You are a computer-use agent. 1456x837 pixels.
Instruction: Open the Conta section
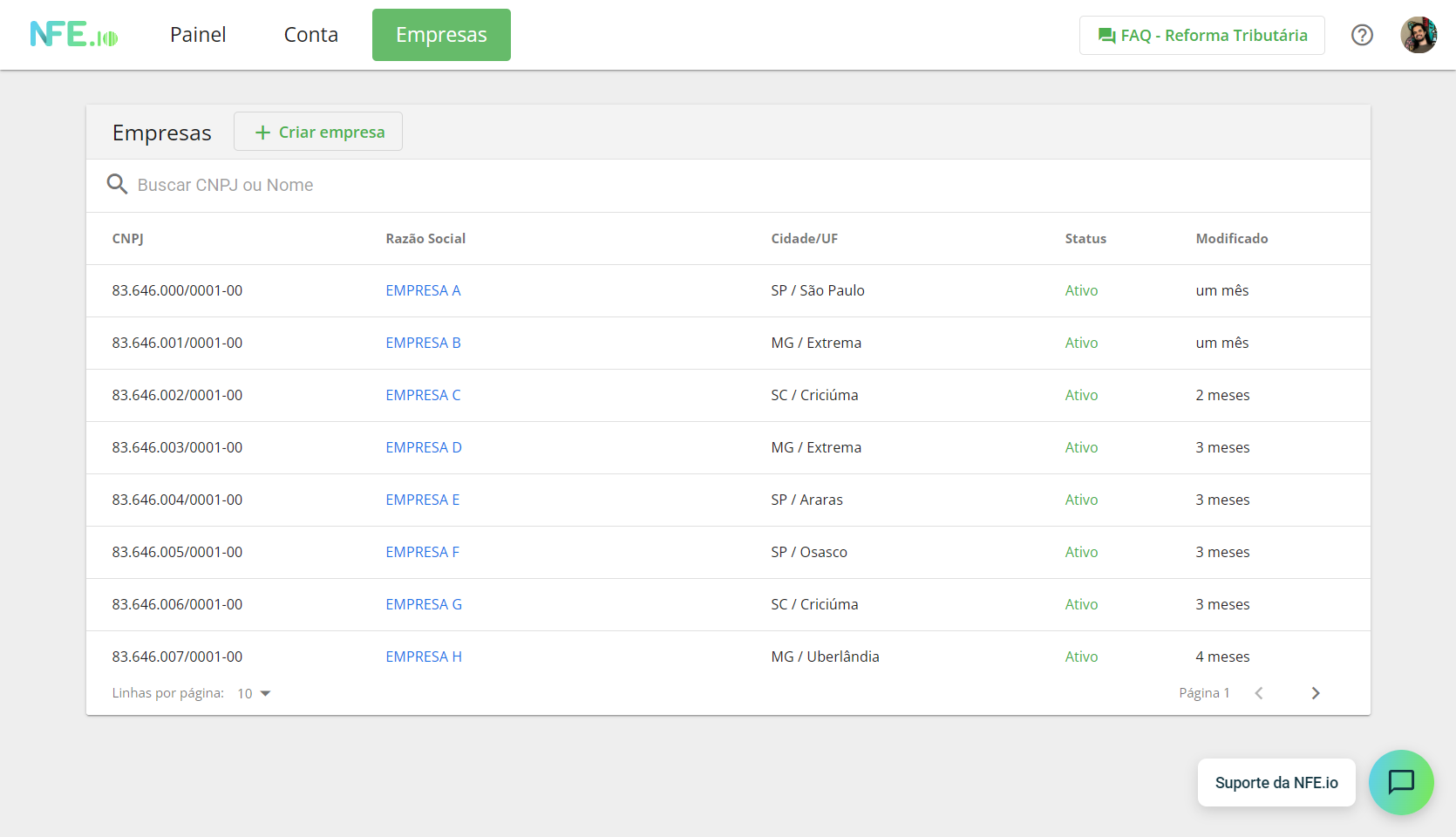pyautogui.click(x=310, y=34)
